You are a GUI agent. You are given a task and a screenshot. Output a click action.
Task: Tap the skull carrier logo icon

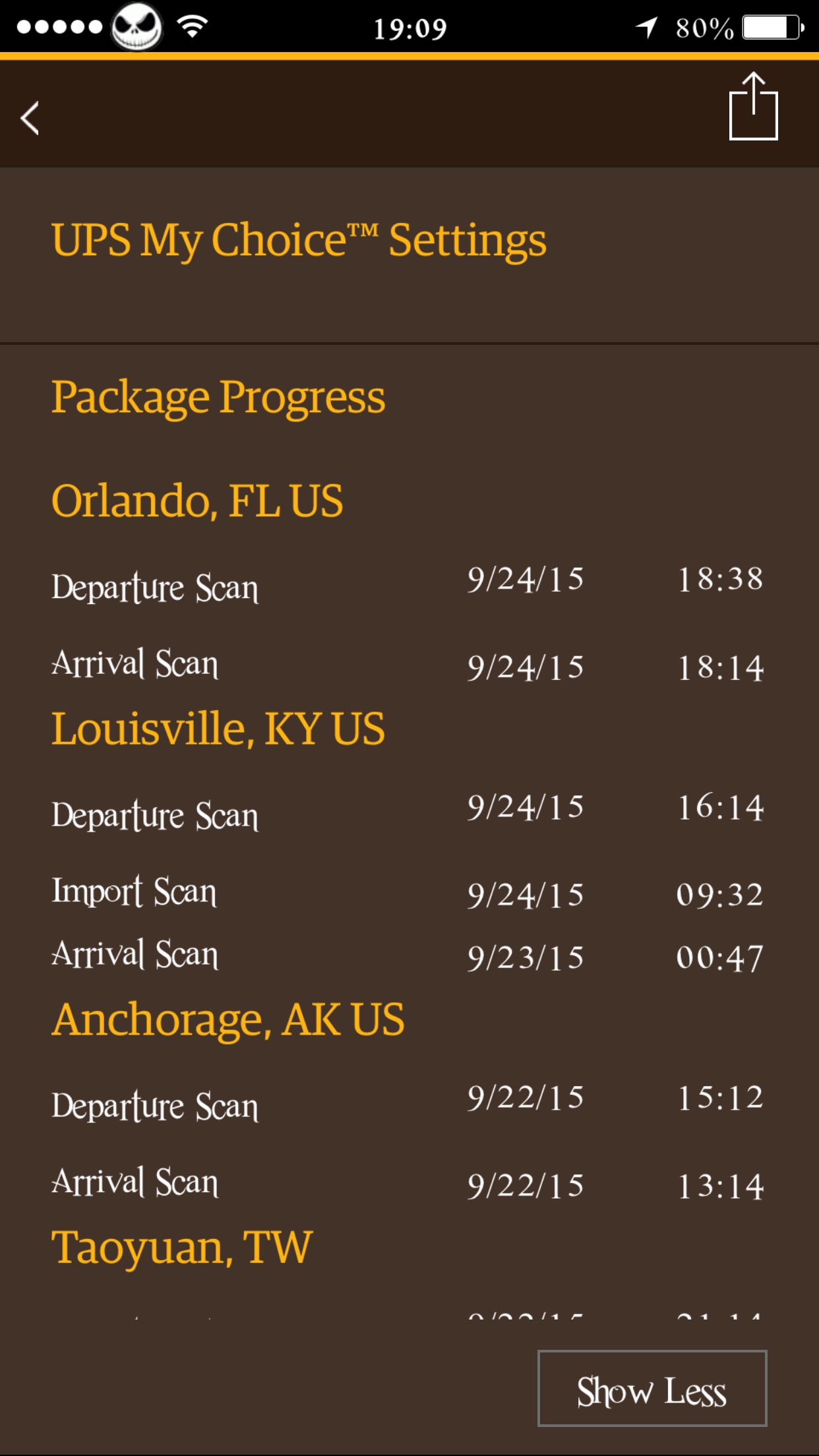pos(136,26)
